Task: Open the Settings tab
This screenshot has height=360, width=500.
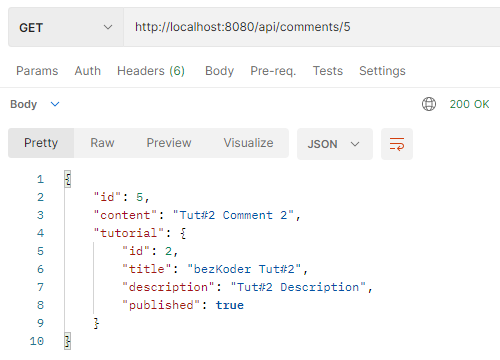Action: point(382,71)
